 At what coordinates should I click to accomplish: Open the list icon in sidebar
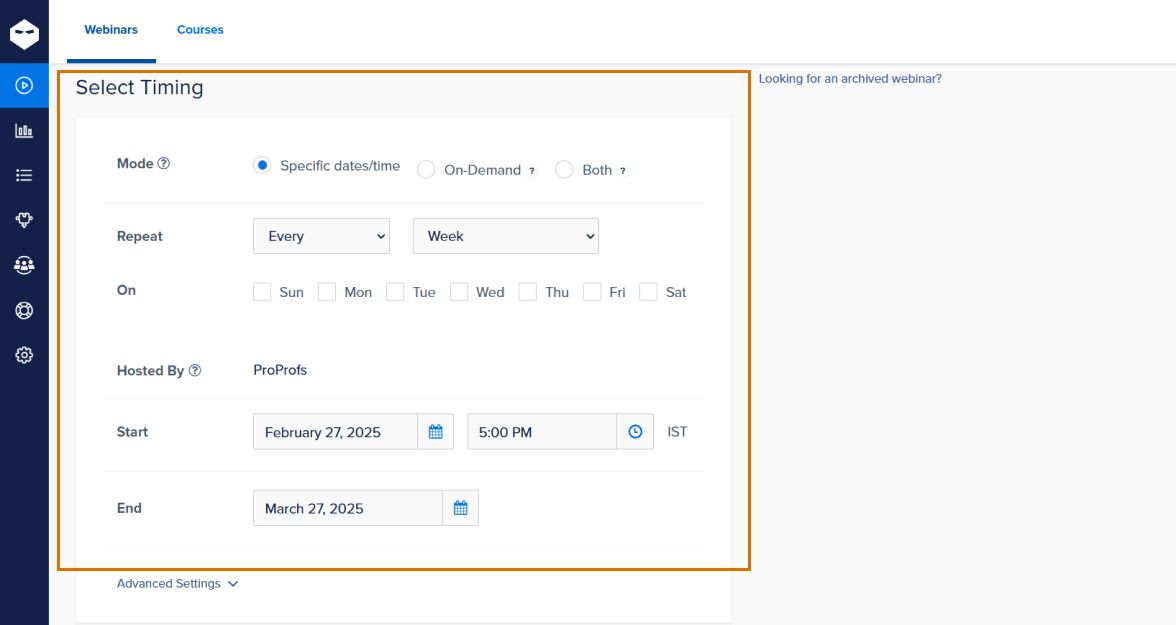24,175
